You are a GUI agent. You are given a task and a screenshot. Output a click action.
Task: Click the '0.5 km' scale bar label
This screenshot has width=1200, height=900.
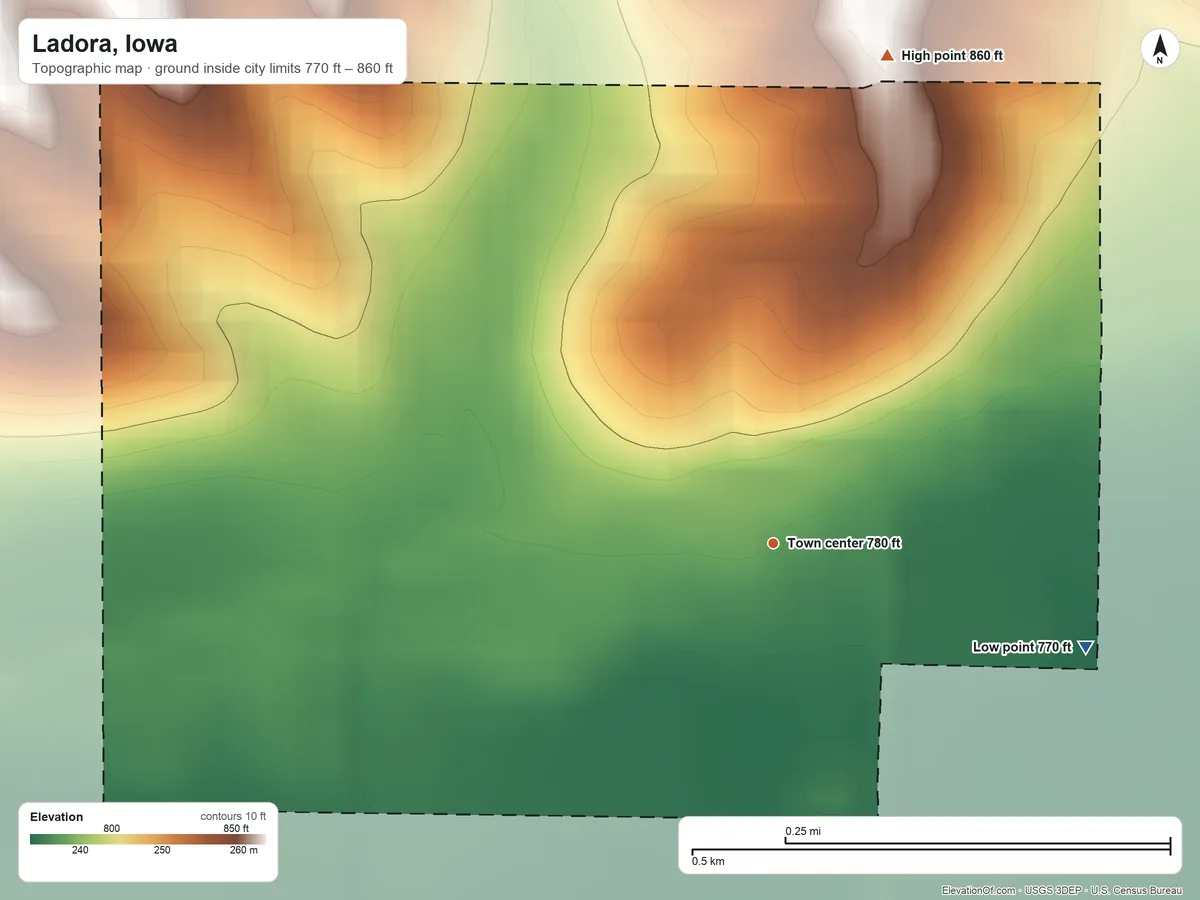coord(708,861)
